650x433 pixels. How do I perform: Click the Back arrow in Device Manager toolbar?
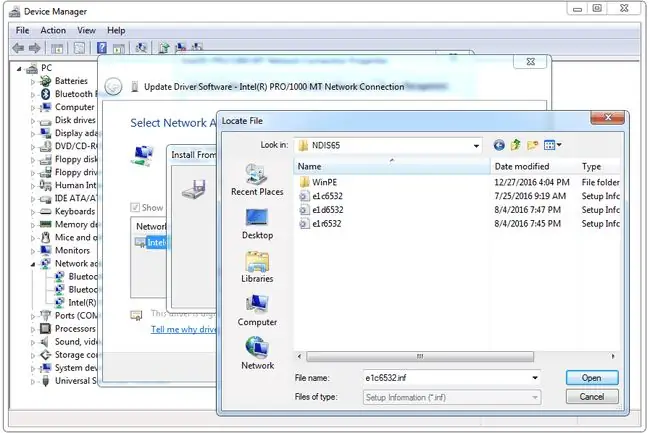pos(18,48)
